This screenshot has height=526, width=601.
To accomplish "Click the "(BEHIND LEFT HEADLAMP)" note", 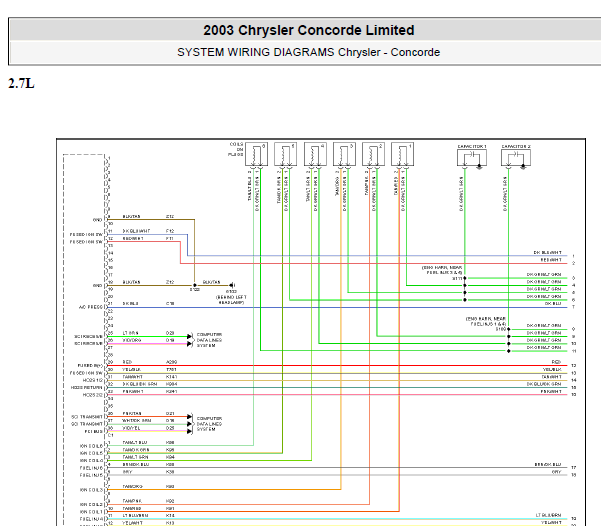I will coord(231,300).
